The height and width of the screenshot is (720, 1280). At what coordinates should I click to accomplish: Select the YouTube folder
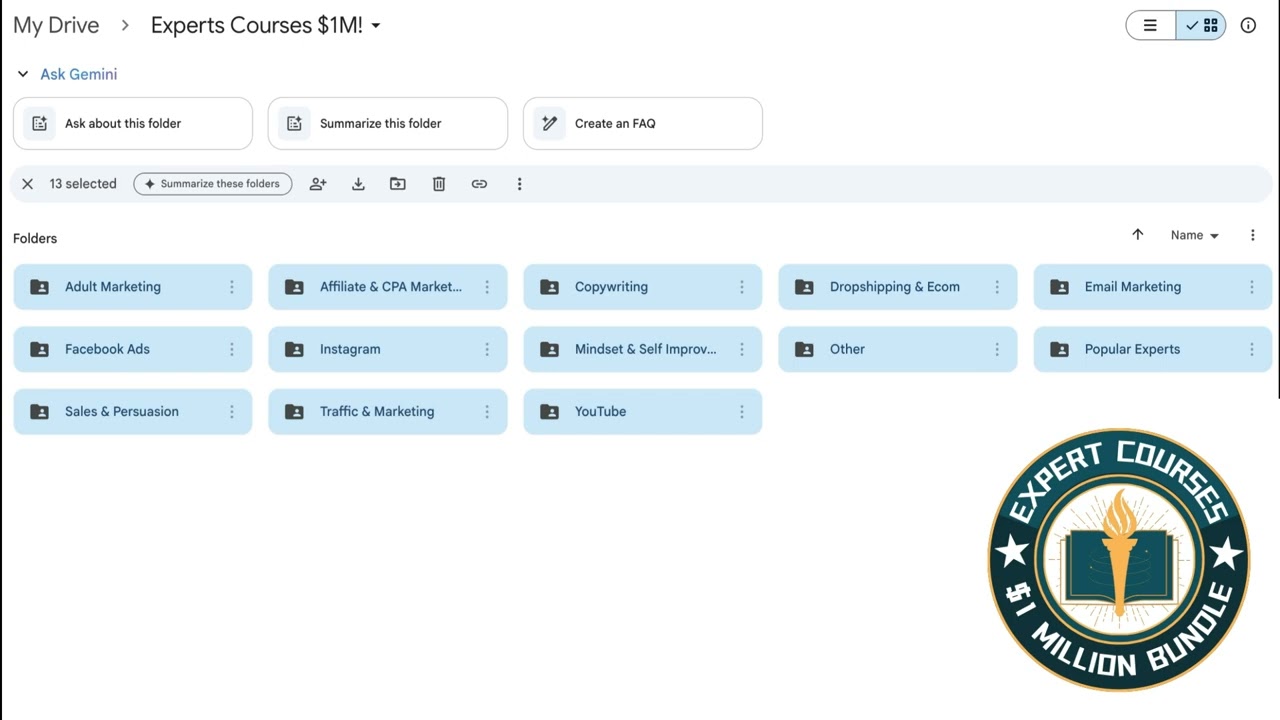click(643, 411)
